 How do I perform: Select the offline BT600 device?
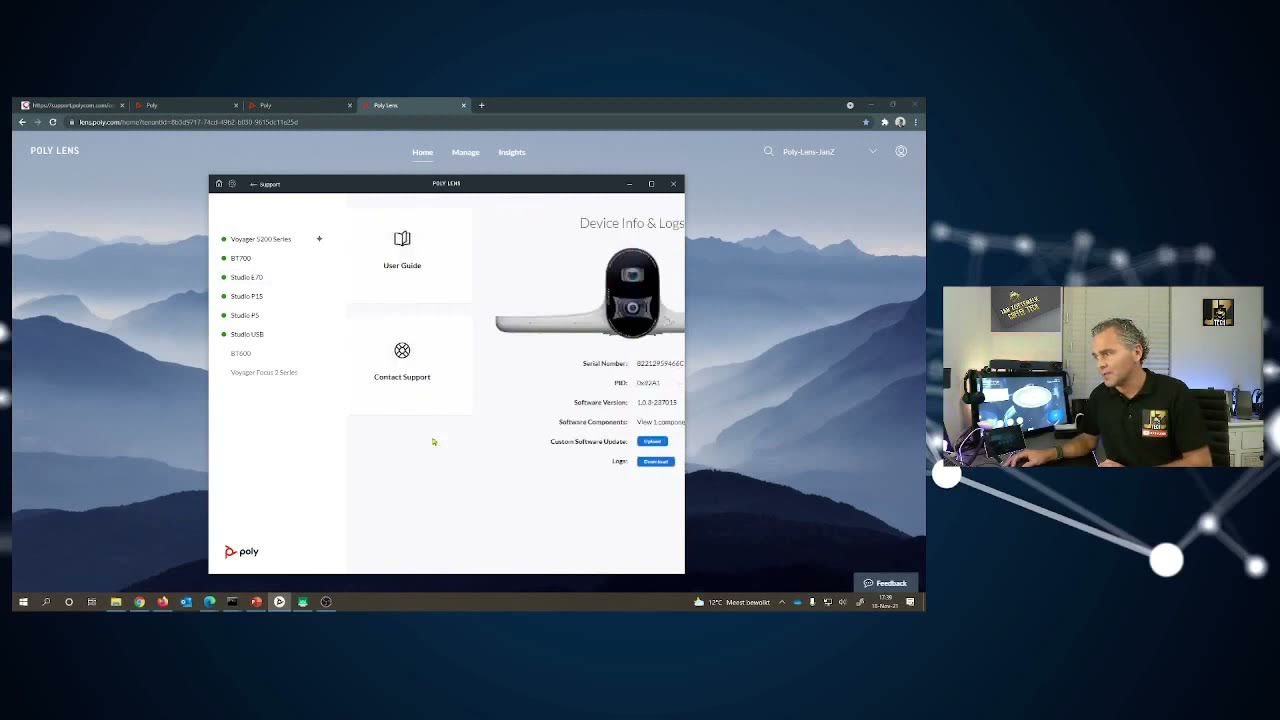[240, 353]
